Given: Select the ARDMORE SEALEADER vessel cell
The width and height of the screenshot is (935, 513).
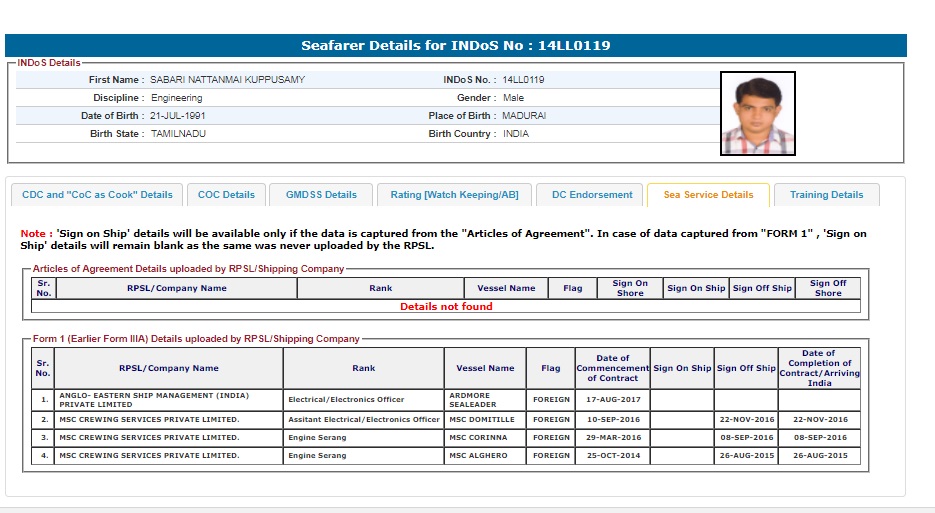Looking at the screenshot, I should click(485, 399).
